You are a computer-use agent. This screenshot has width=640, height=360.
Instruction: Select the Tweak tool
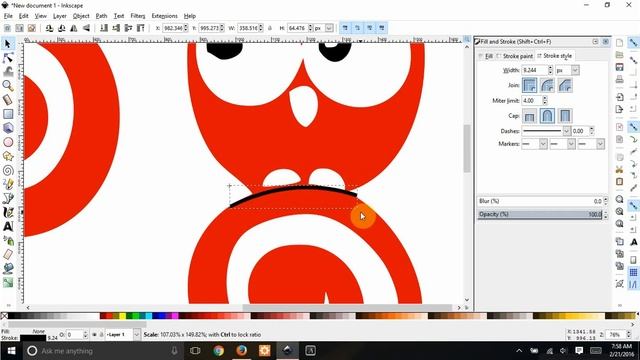tap(8, 71)
